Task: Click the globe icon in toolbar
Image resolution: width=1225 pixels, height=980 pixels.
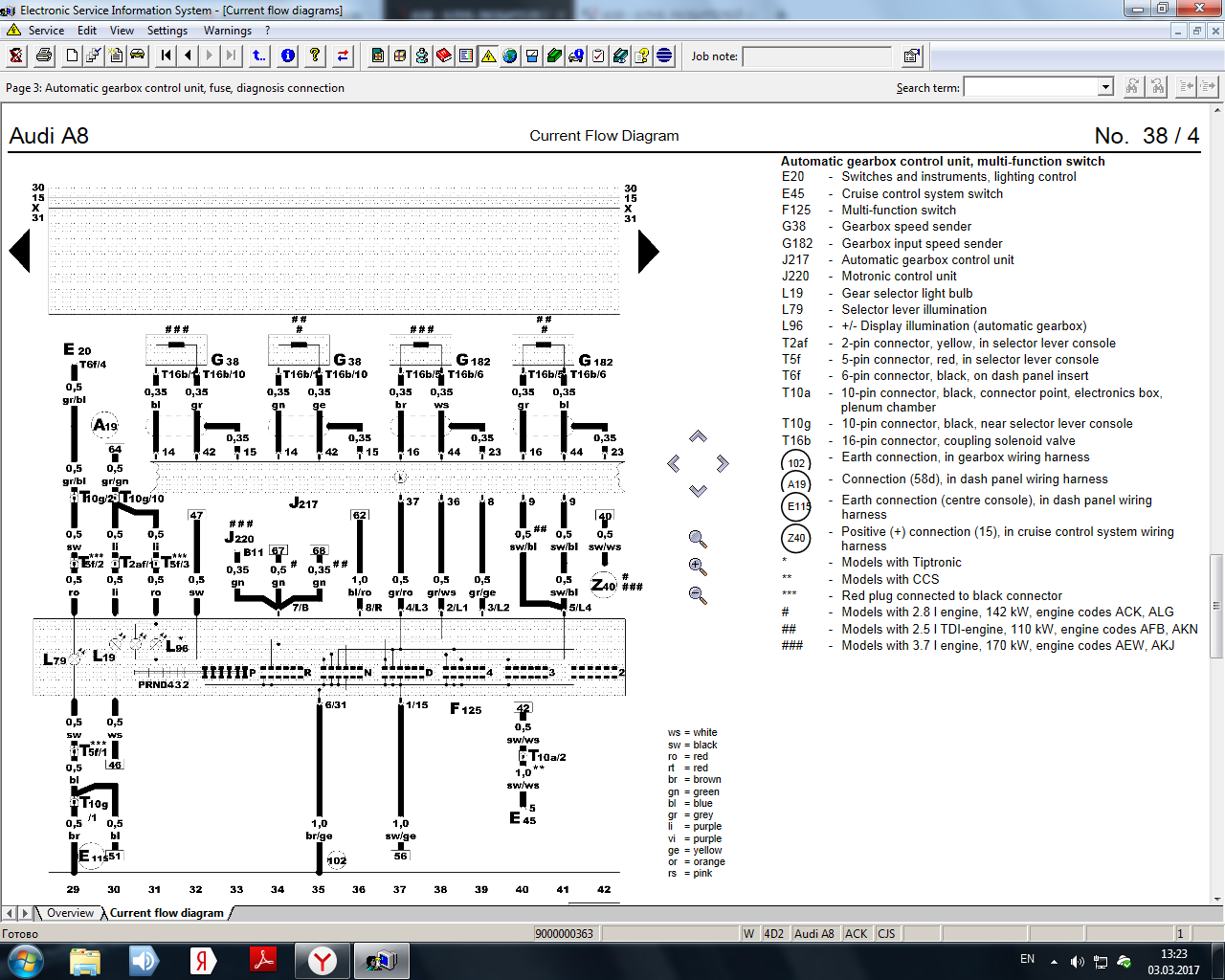Action: (x=510, y=56)
